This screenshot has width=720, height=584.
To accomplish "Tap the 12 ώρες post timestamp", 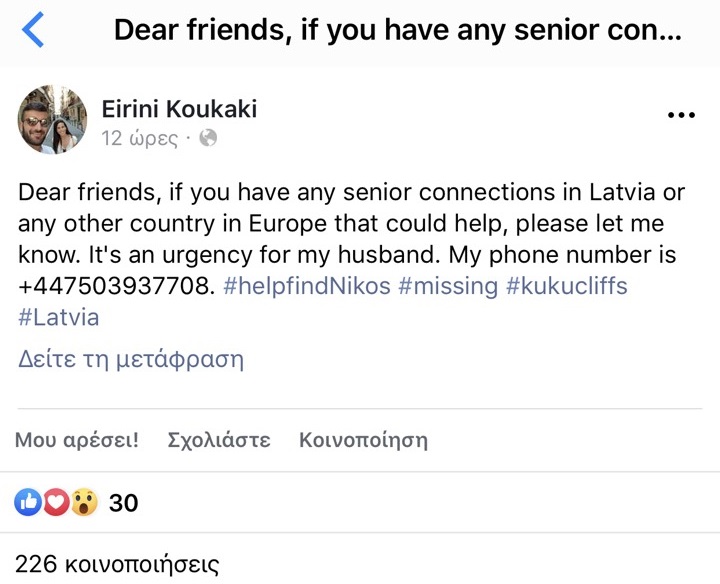I will [x=139, y=139].
